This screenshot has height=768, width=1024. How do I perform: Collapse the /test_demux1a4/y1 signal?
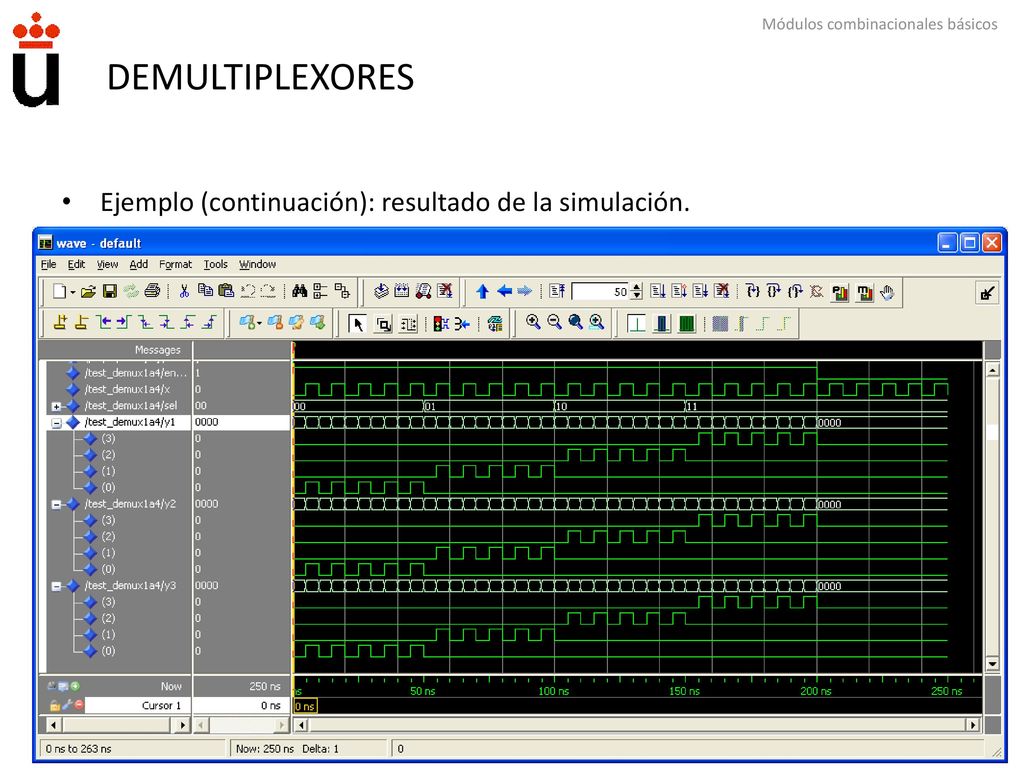click(57, 423)
